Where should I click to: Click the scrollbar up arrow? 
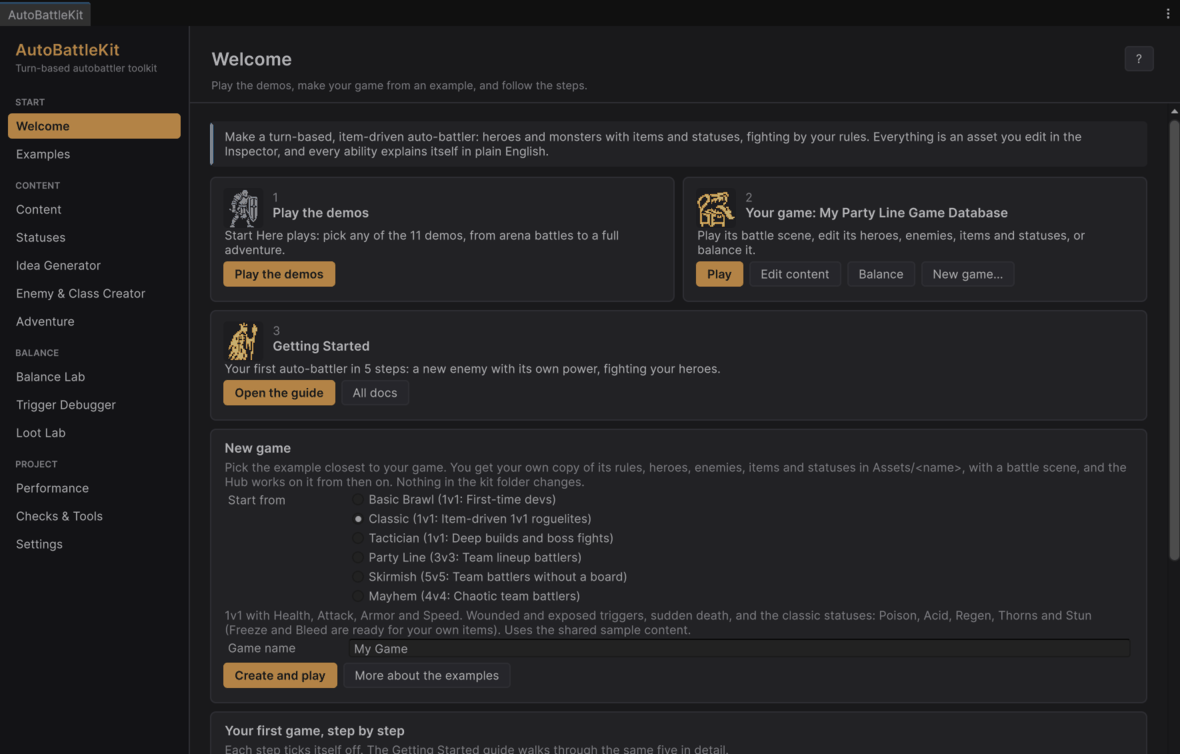[1174, 111]
